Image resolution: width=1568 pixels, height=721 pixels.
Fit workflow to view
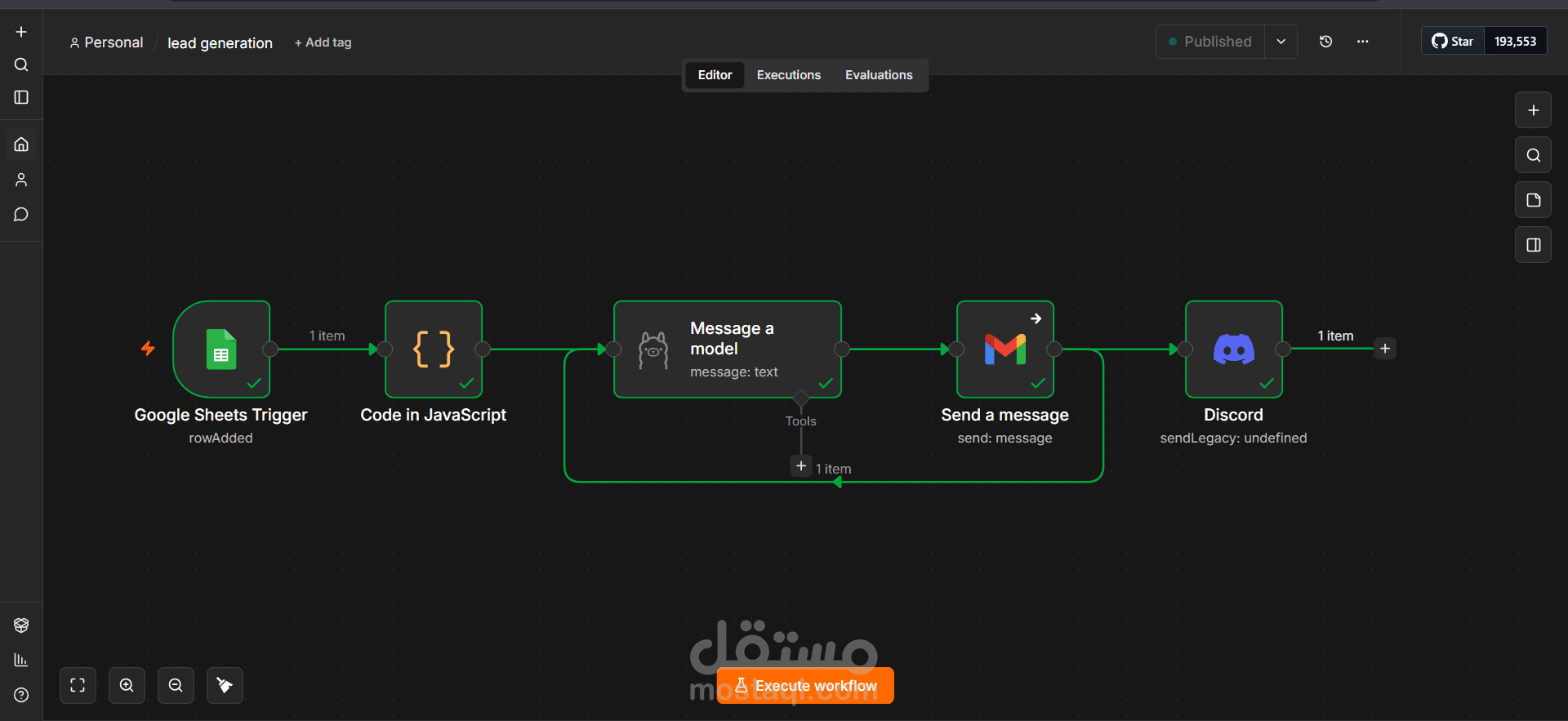78,685
